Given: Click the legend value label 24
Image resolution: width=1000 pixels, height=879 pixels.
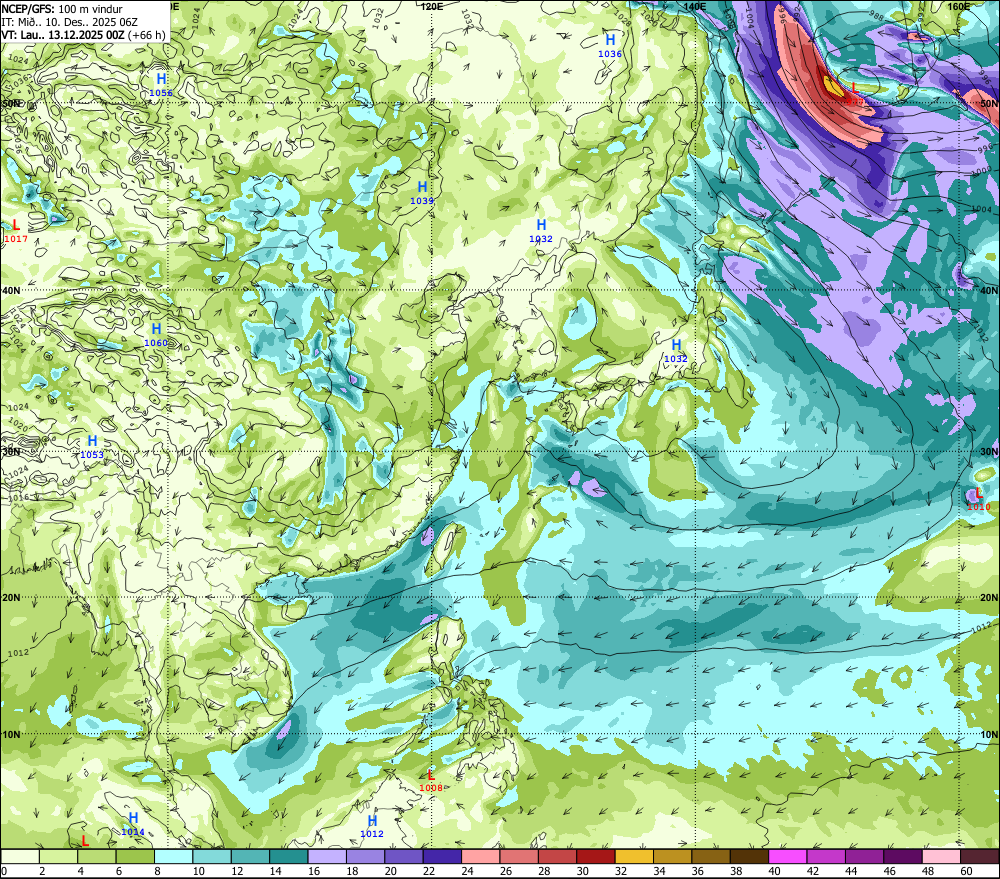Looking at the screenshot, I should 467,871.
